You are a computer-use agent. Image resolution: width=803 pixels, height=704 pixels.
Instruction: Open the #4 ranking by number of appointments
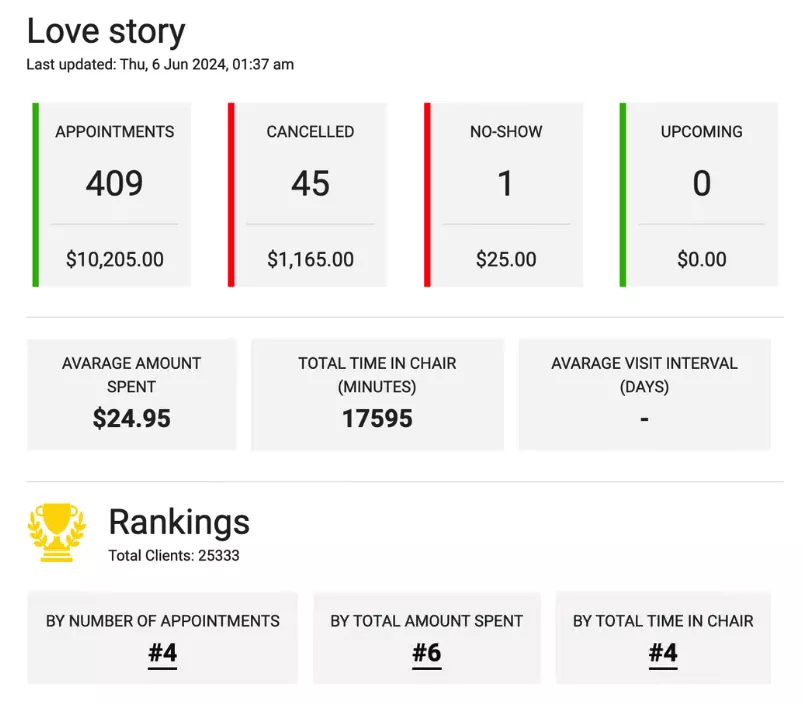(162, 654)
